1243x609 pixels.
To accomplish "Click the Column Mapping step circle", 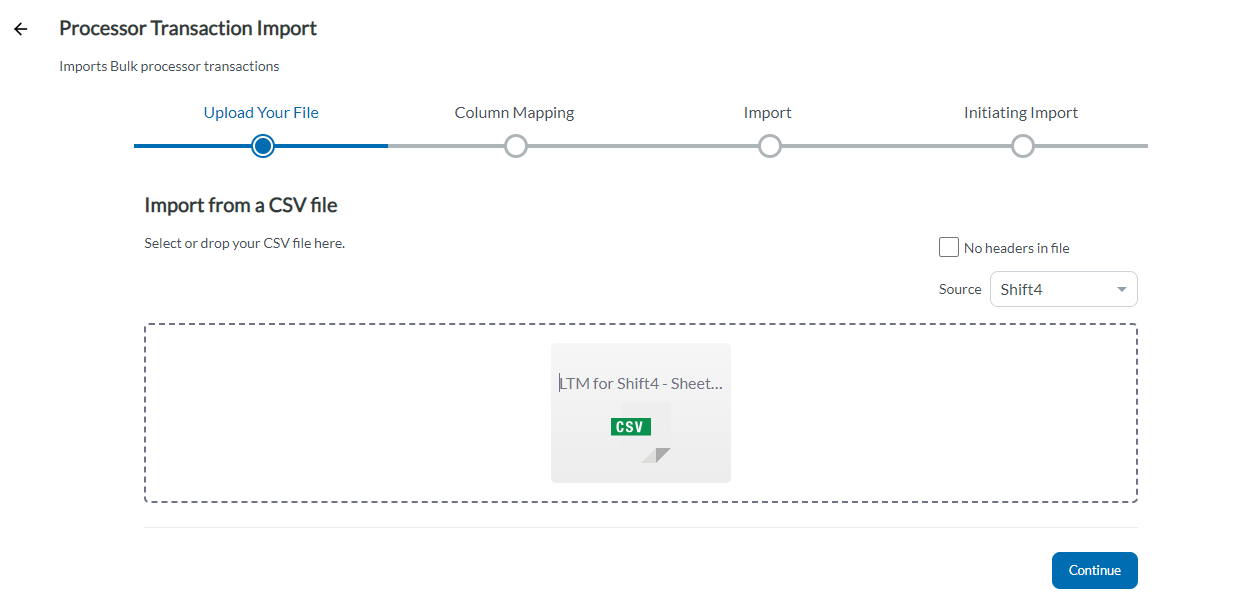I will pos(515,147).
